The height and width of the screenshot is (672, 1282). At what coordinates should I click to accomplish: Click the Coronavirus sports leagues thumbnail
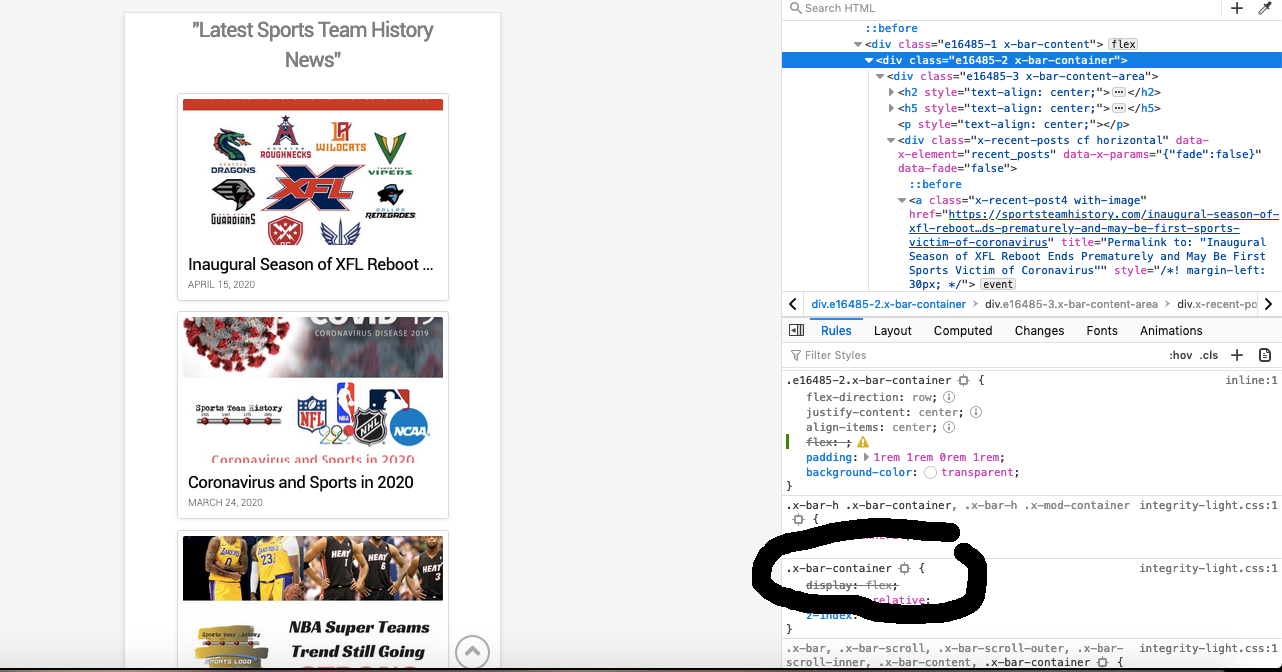313,390
